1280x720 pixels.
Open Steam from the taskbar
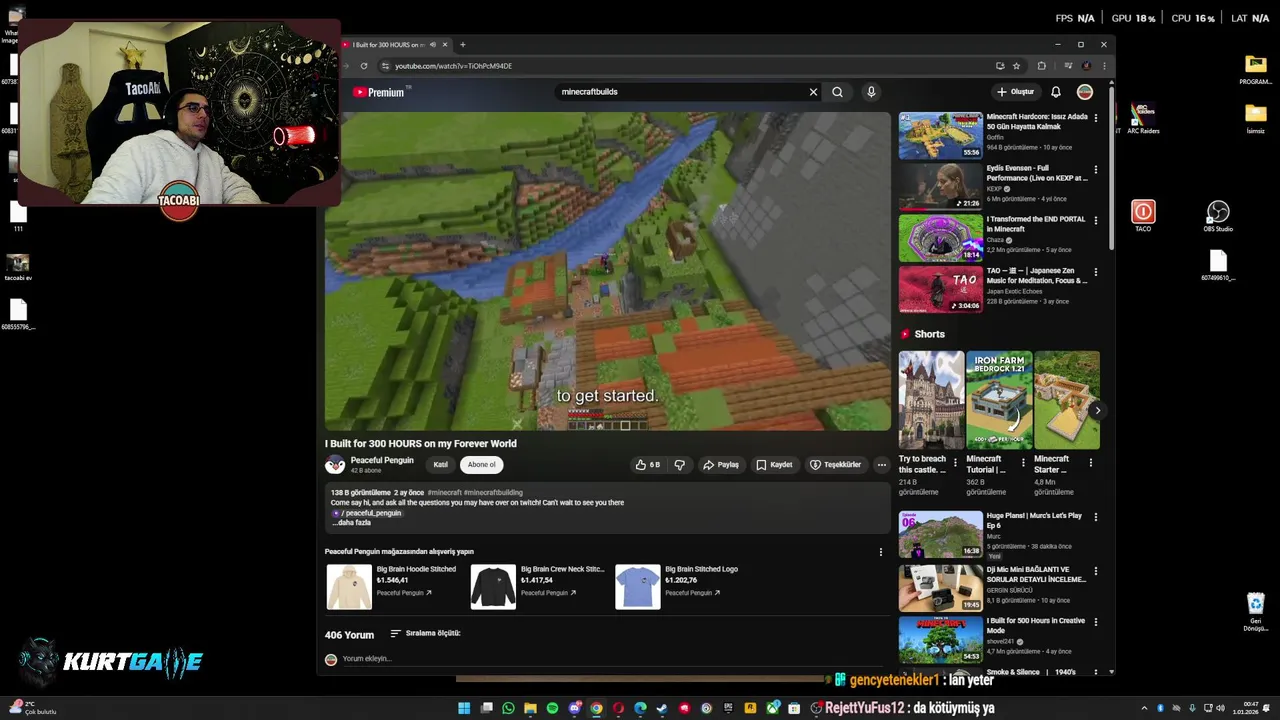662,708
